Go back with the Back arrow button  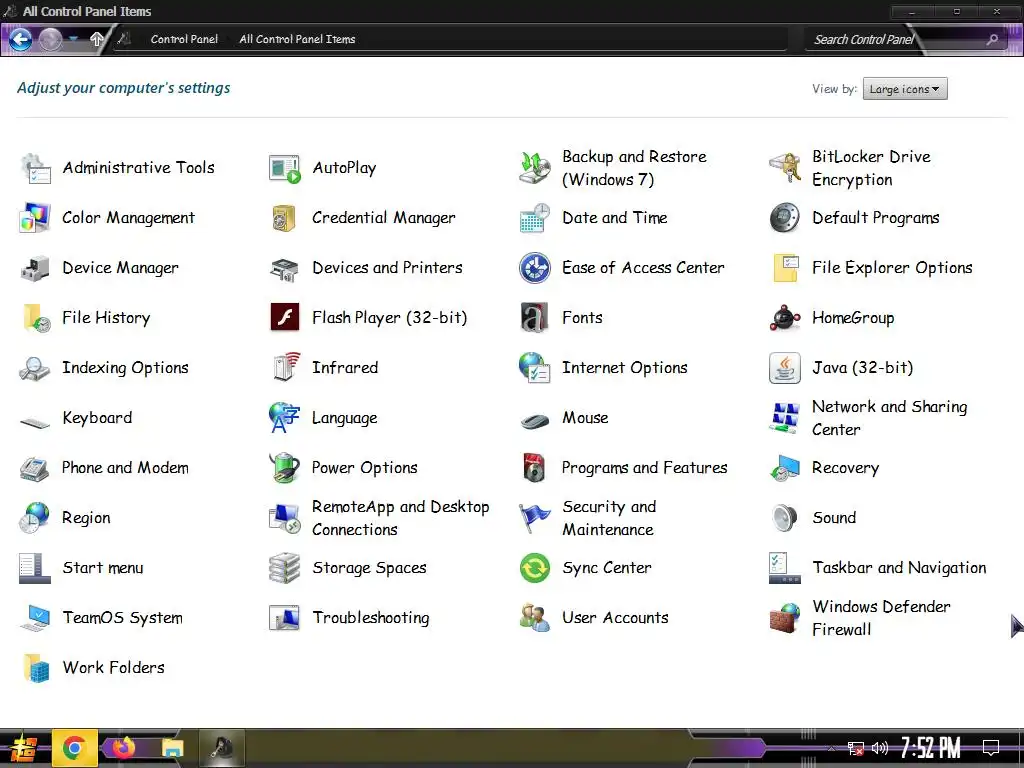tap(21, 39)
